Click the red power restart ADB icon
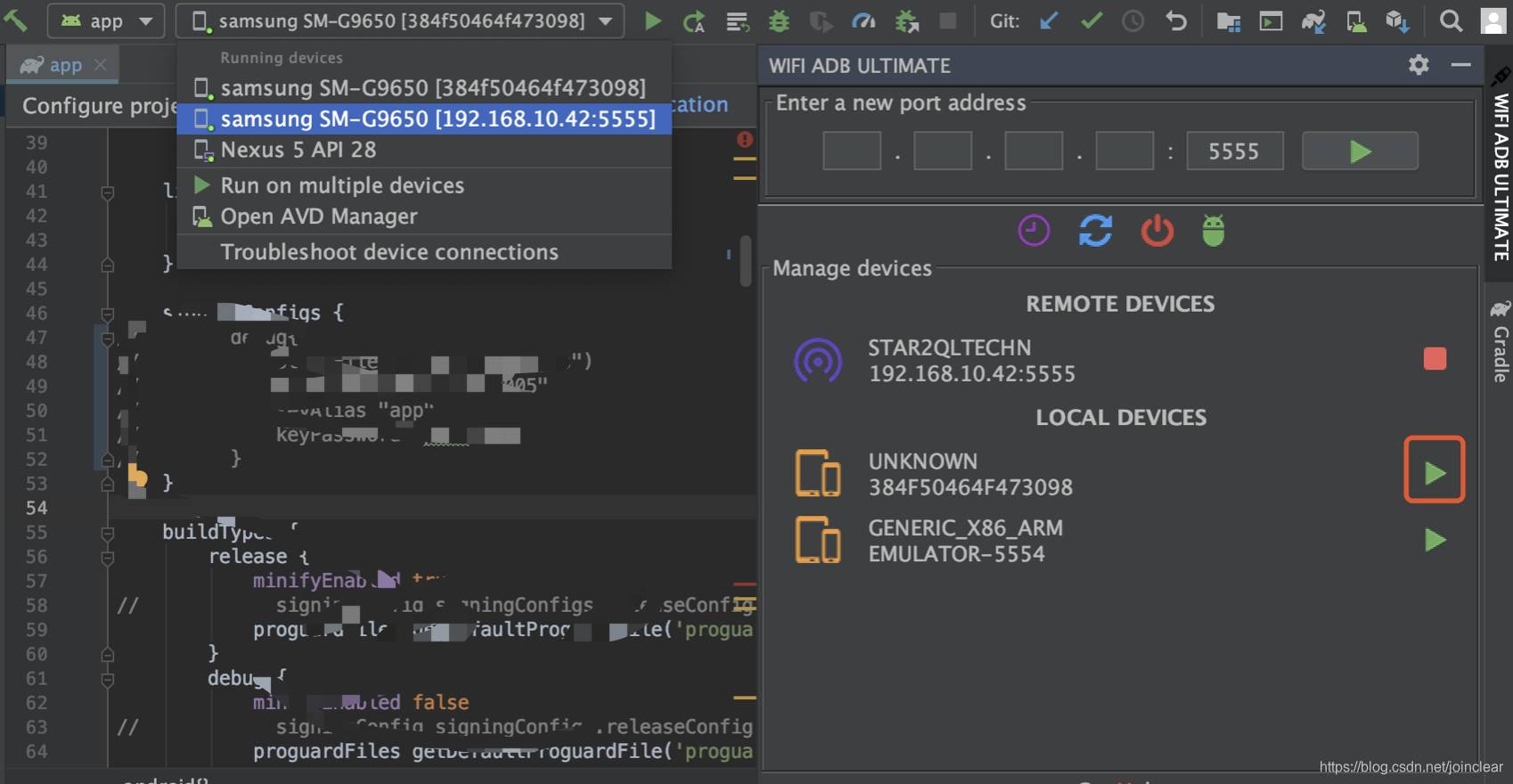Viewport: 1513px width, 784px height. click(1157, 231)
